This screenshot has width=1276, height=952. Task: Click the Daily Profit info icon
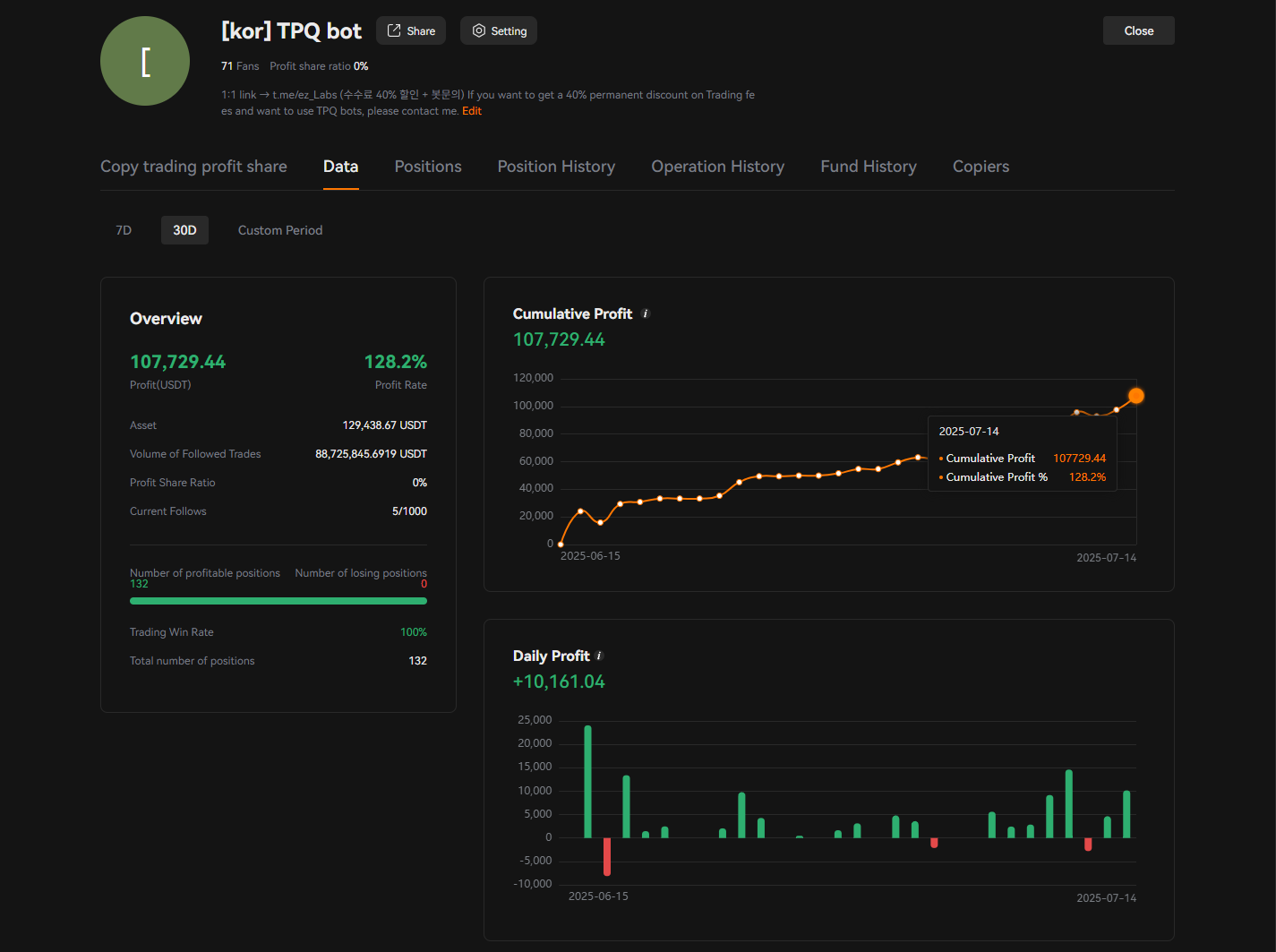(599, 656)
